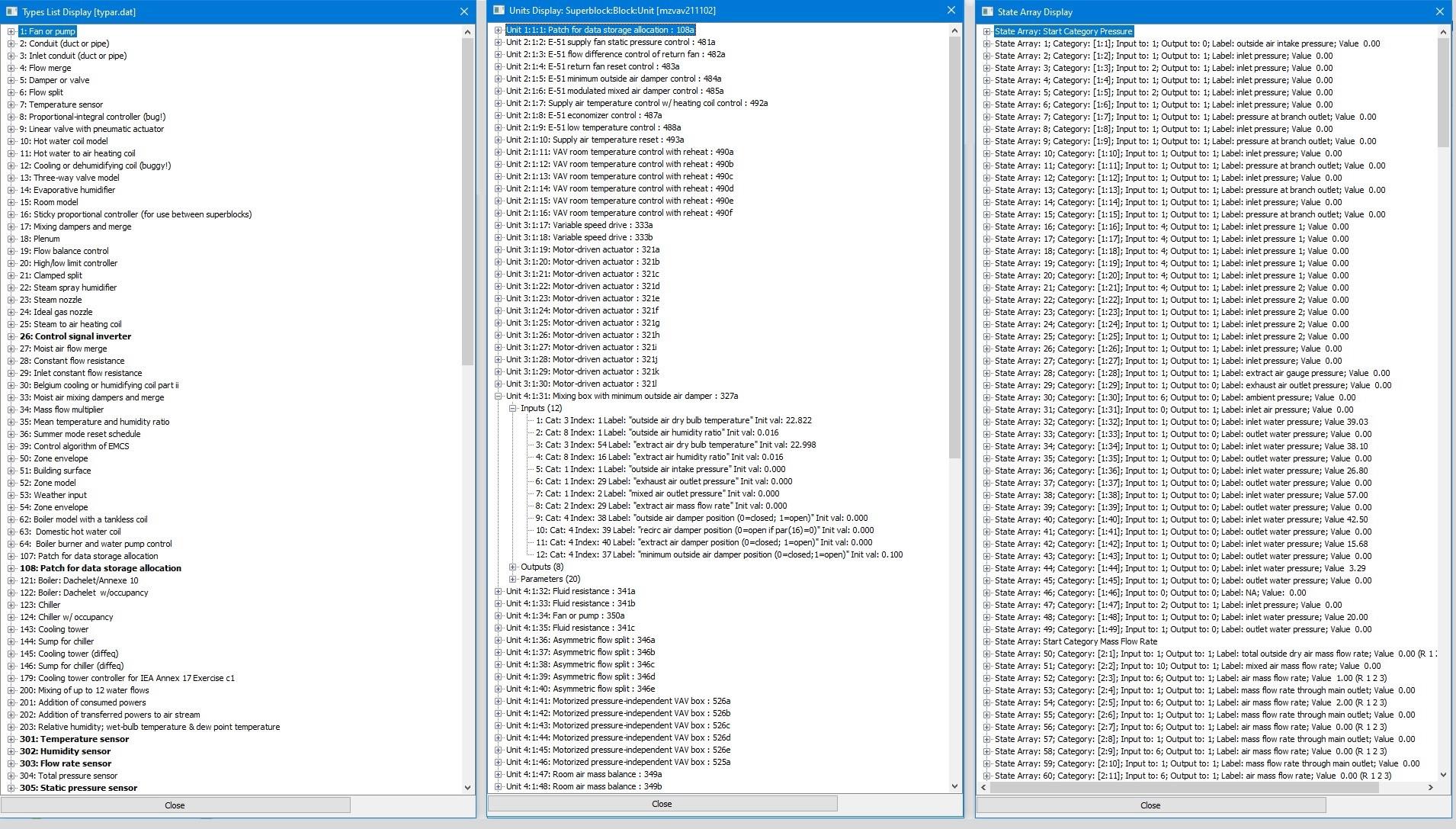The width and height of the screenshot is (1456, 829).
Task: Click the Units Display window title icon
Action: (x=499, y=11)
